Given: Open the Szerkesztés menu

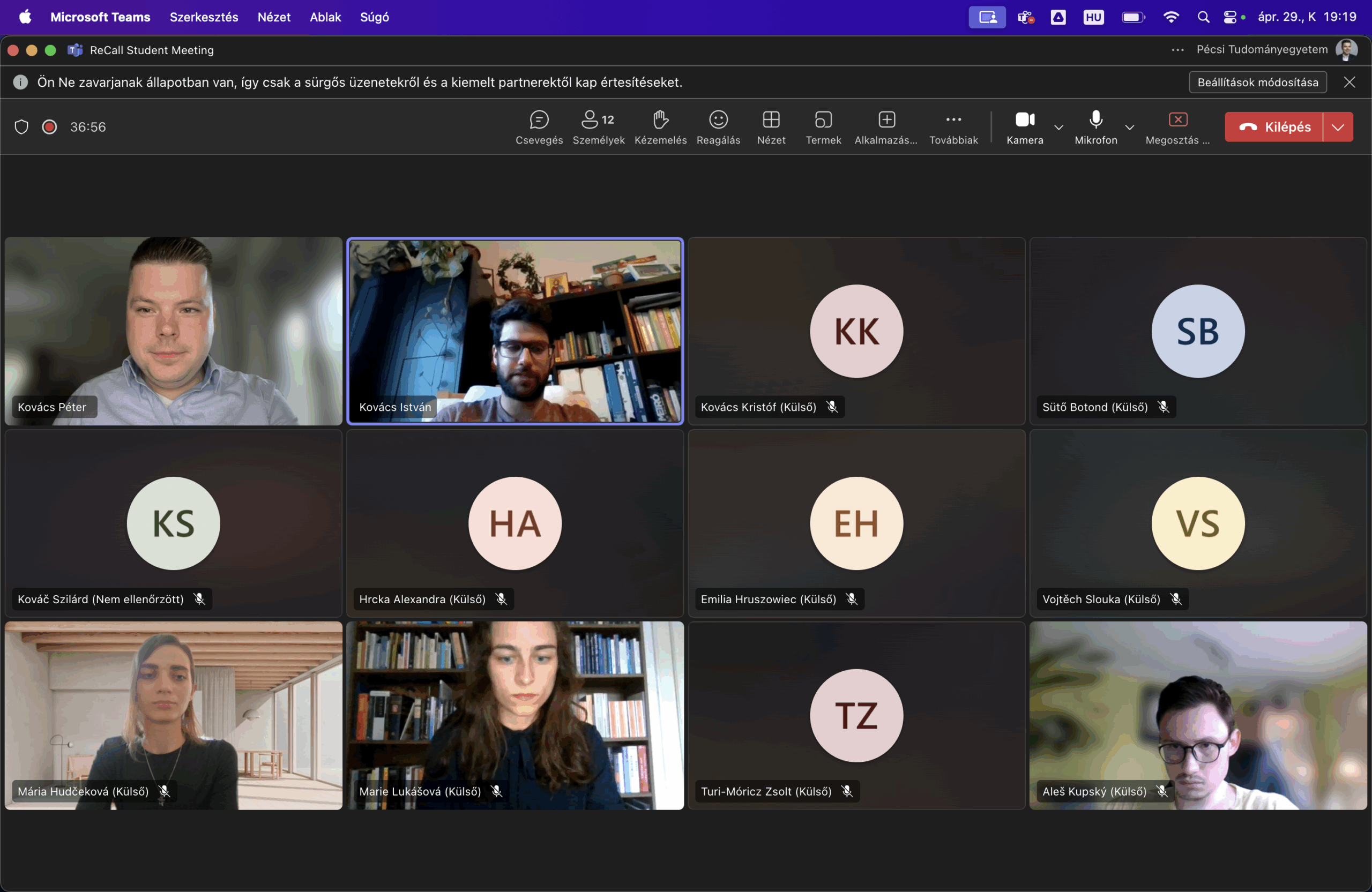Looking at the screenshot, I should click(x=204, y=17).
